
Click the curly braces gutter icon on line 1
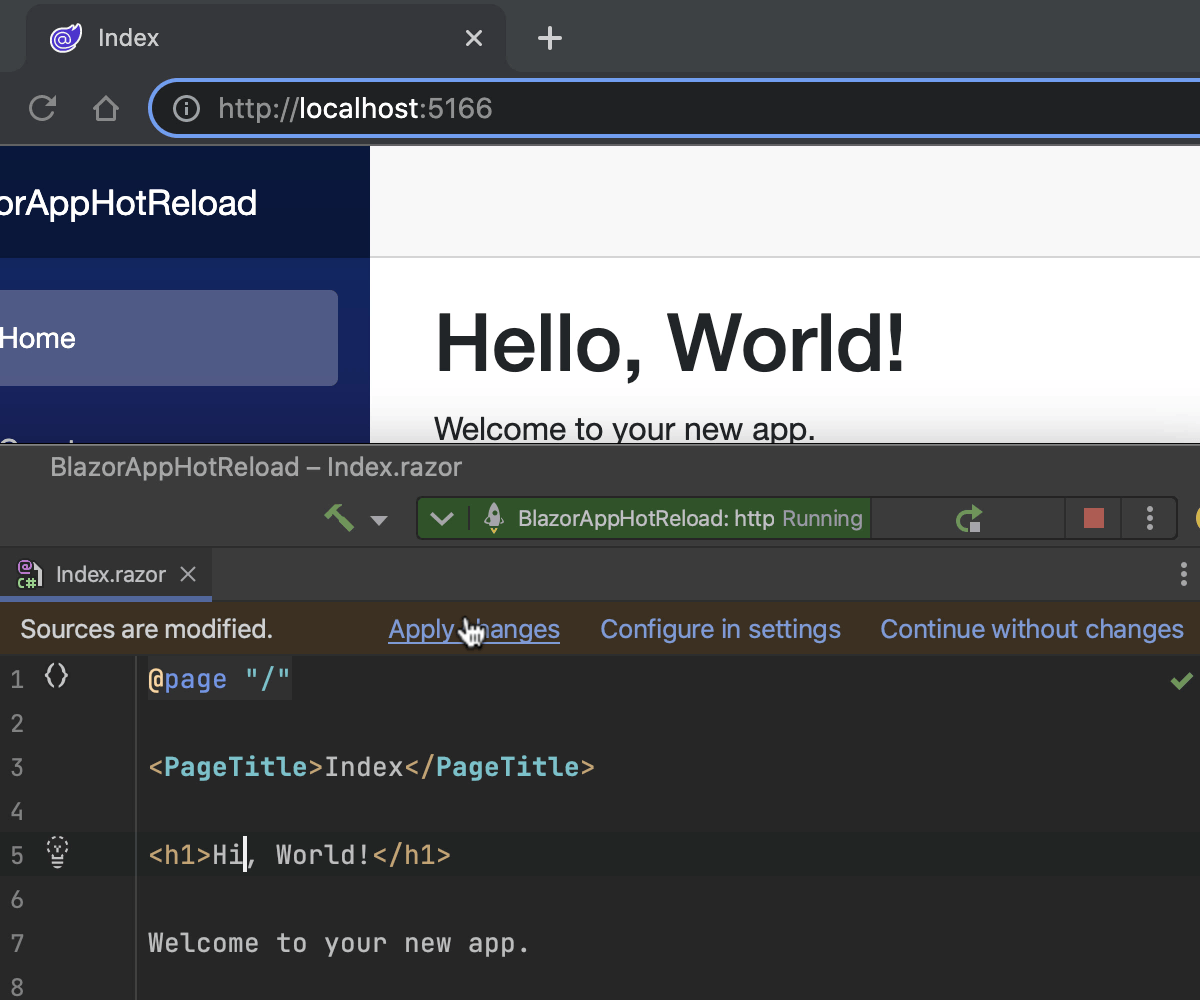57,677
